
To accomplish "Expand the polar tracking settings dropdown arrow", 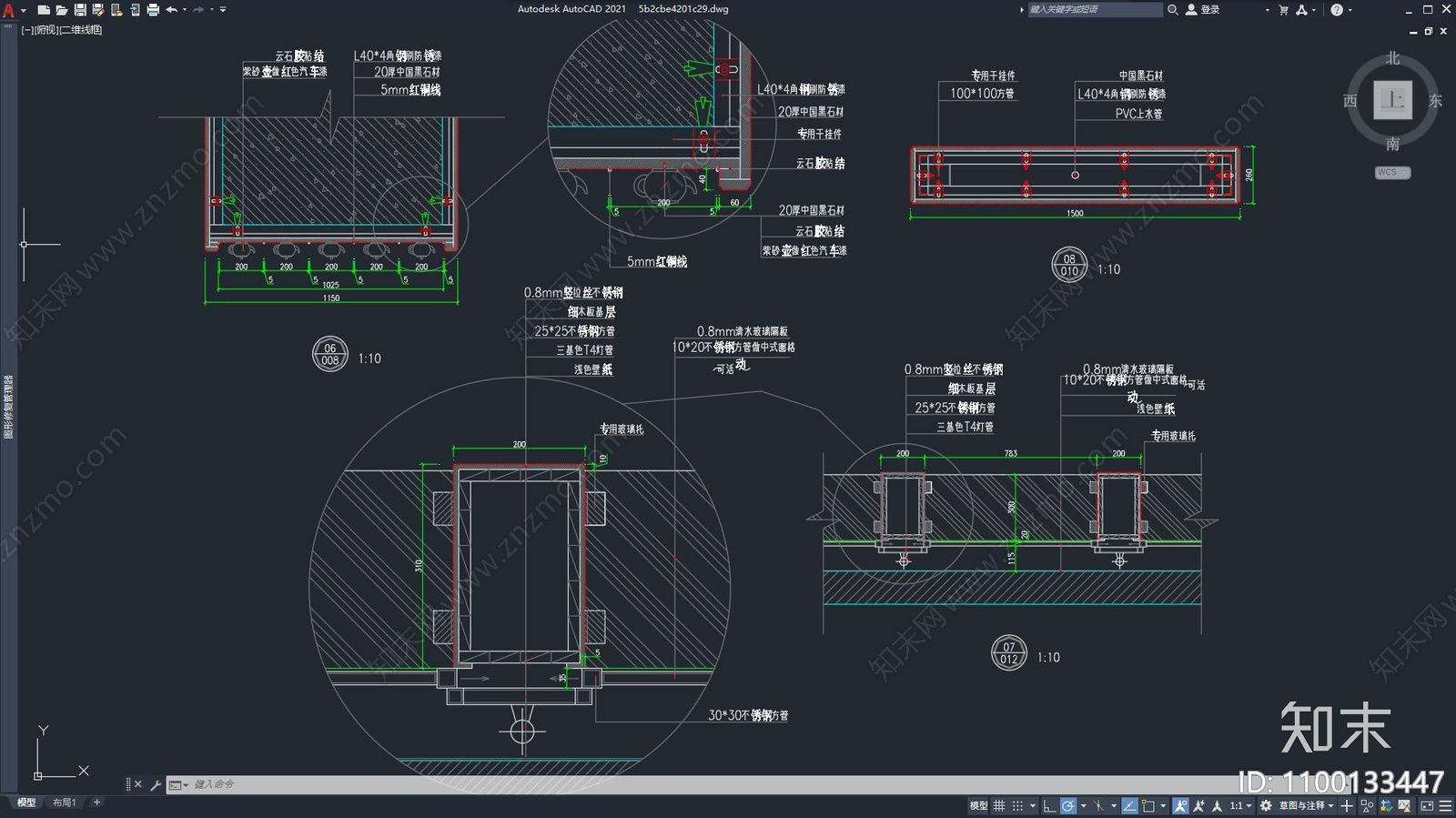I will 1084,806.
